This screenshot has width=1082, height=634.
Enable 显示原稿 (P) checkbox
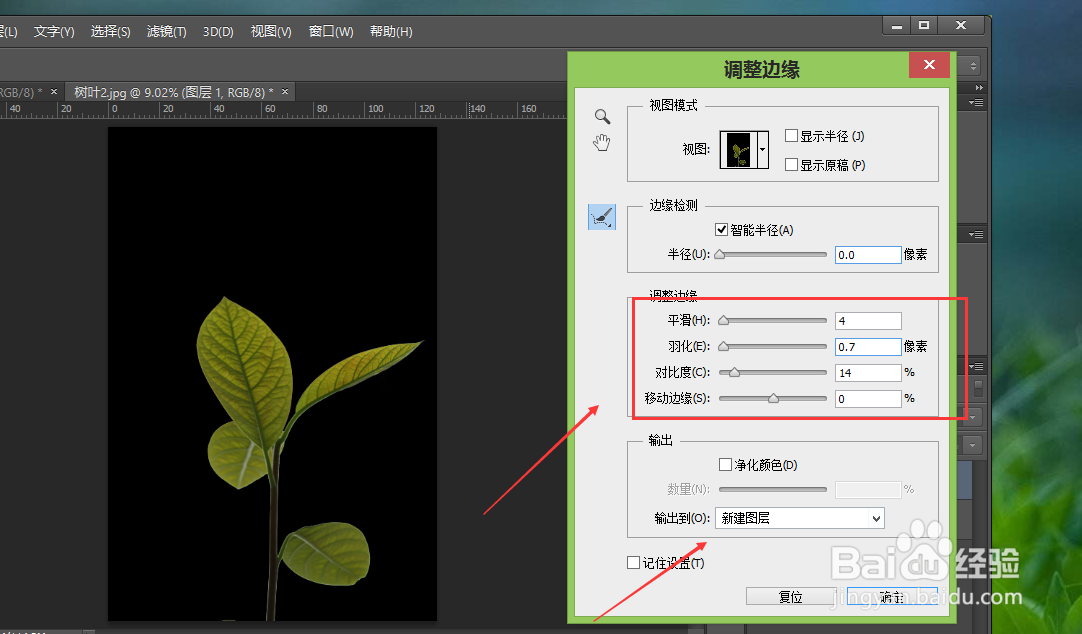[x=791, y=165]
